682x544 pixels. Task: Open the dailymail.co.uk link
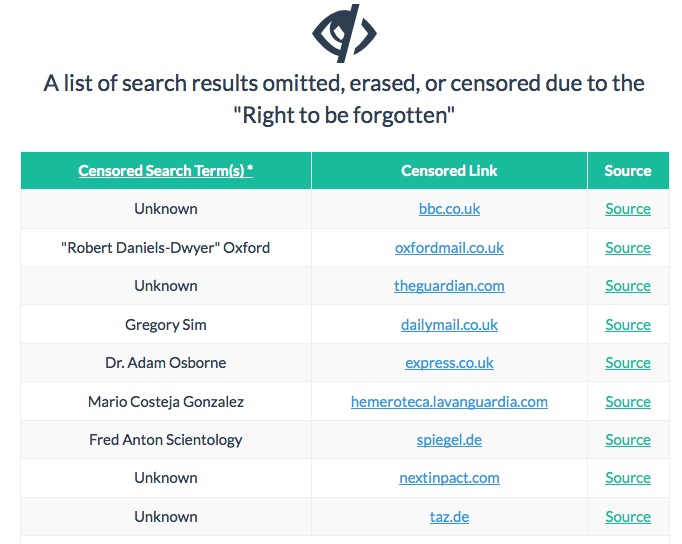coord(449,325)
